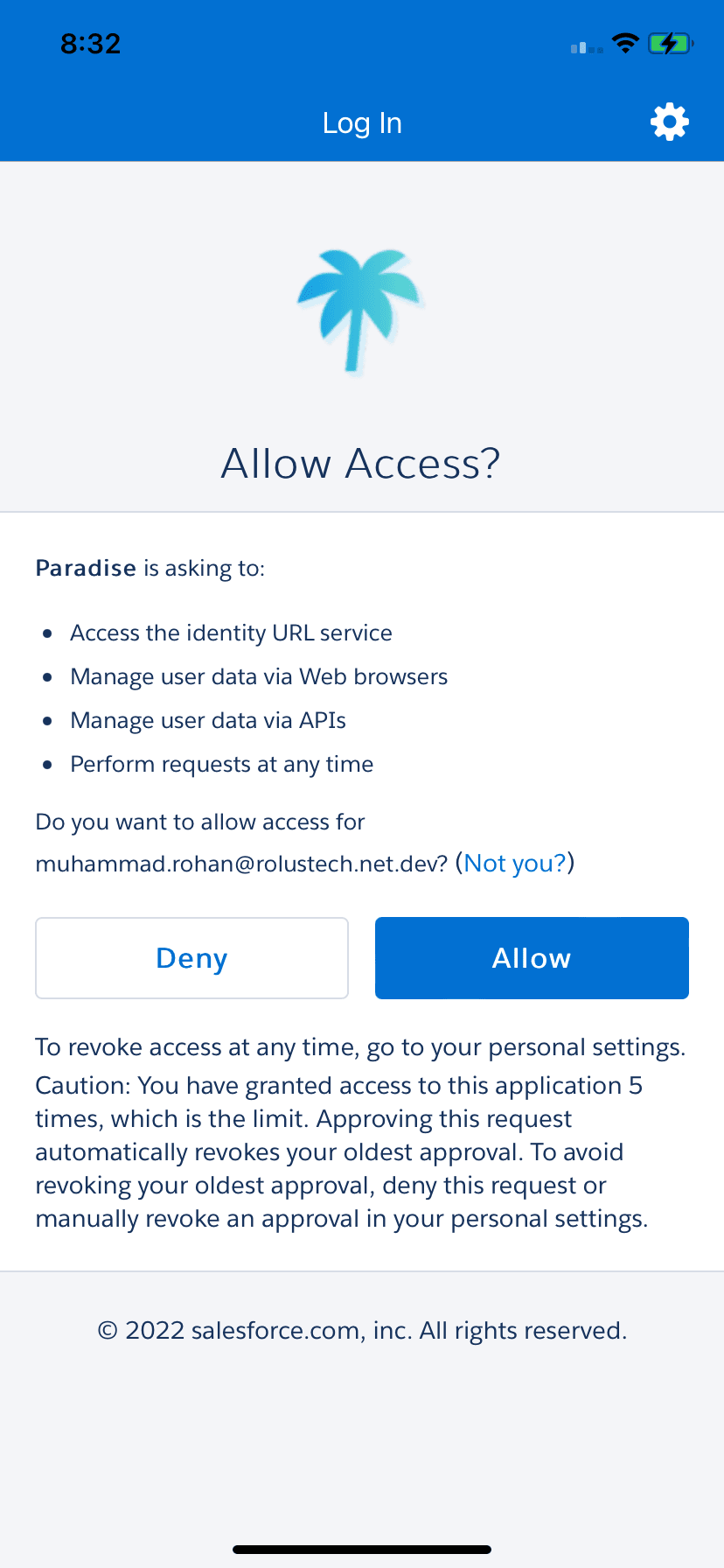Image resolution: width=724 pixels, height=1568 pixels.
Task: Select "Manage user data via APIs" item
Action: point(208,720)
